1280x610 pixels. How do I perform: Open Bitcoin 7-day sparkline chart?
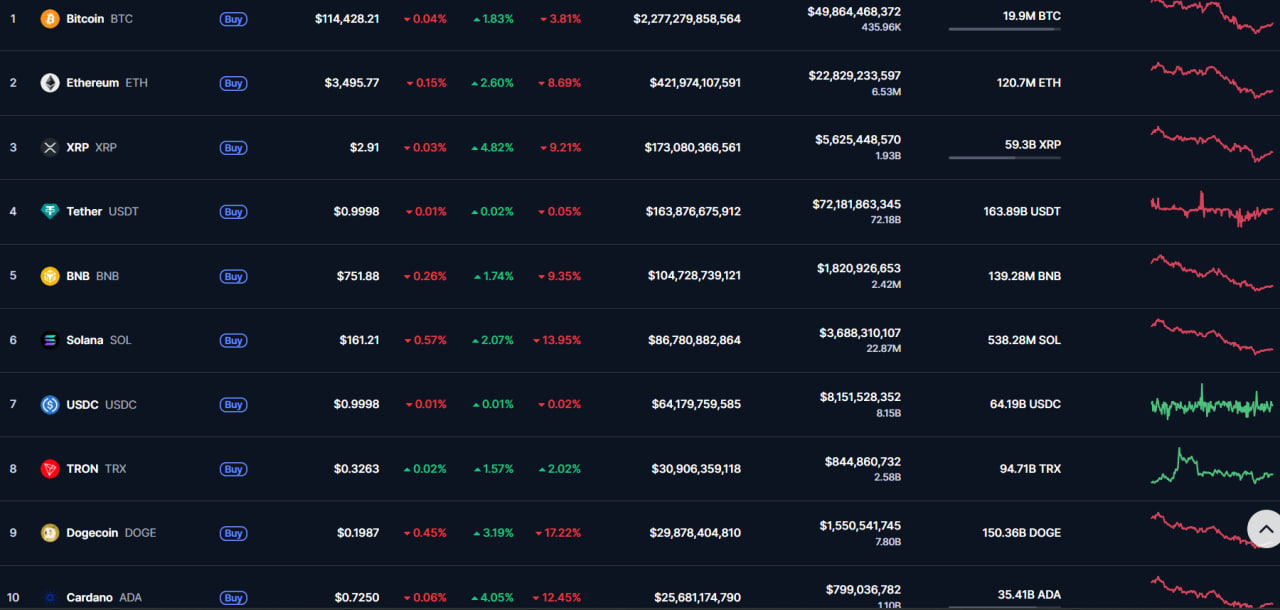click(x=1212, y=17)
